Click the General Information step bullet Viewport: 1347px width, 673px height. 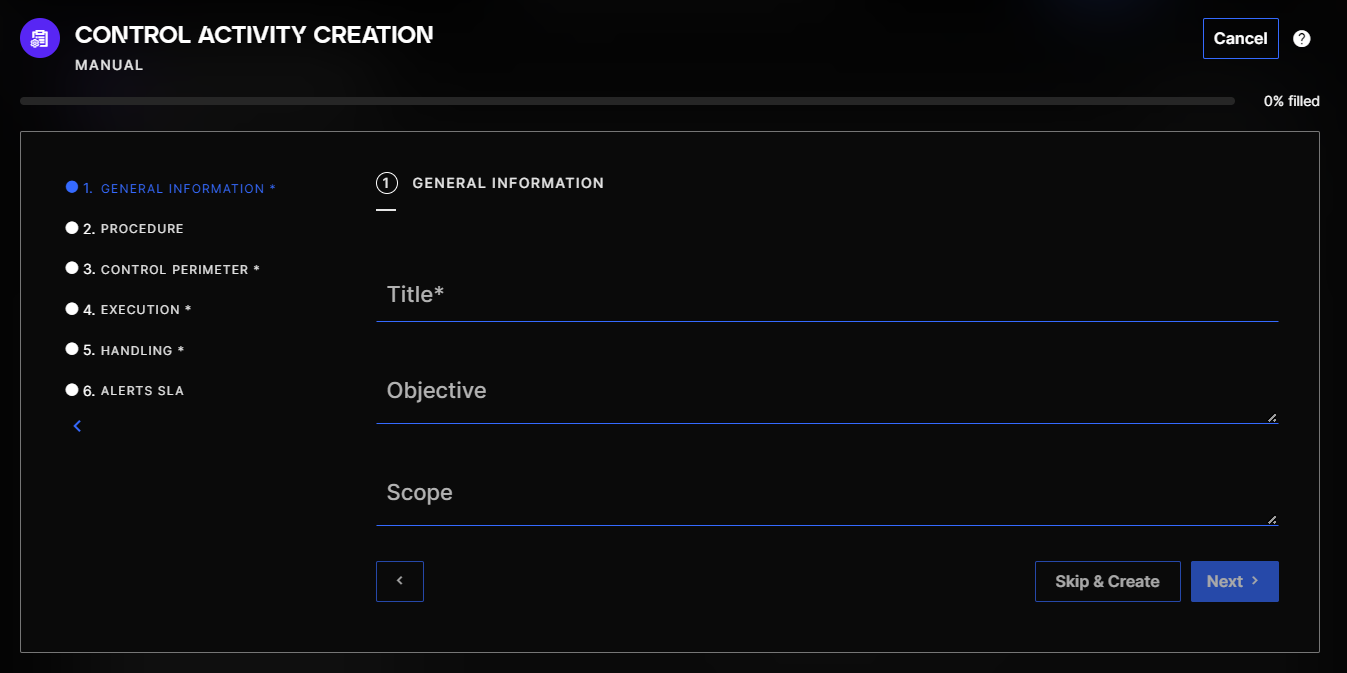tap(72, 187)
